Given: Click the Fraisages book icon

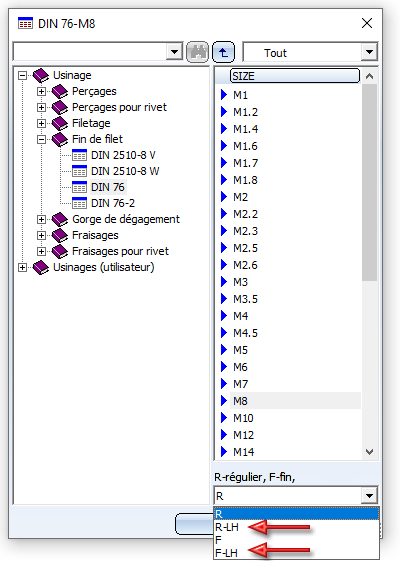Looking at the screenshot, I should tap(60, 235).
